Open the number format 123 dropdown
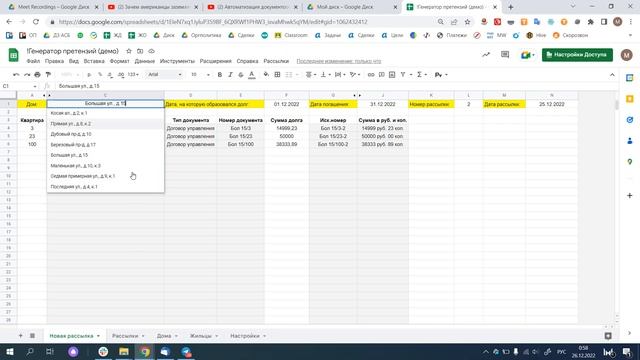 tap(133, 75)
